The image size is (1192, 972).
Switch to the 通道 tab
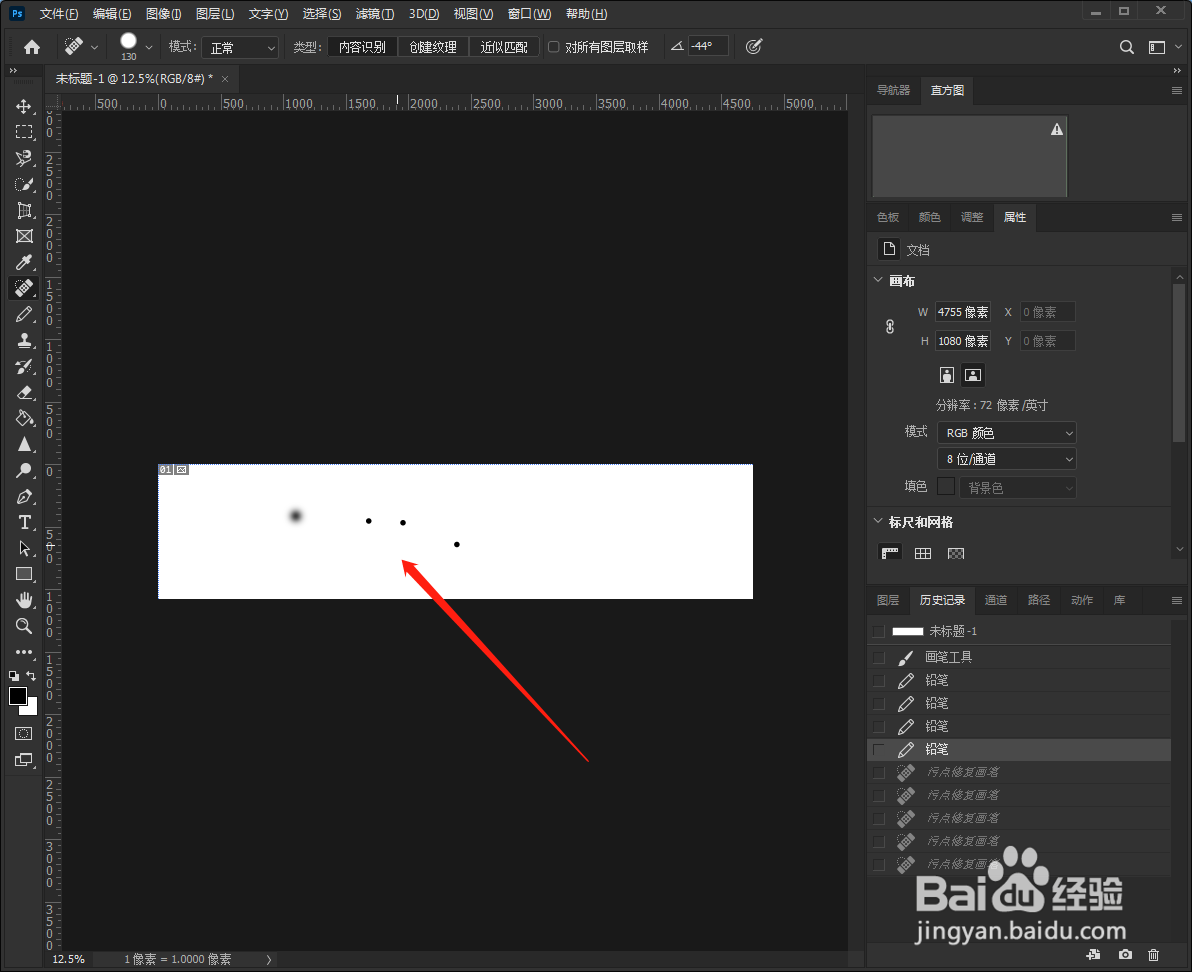(996, 600)
